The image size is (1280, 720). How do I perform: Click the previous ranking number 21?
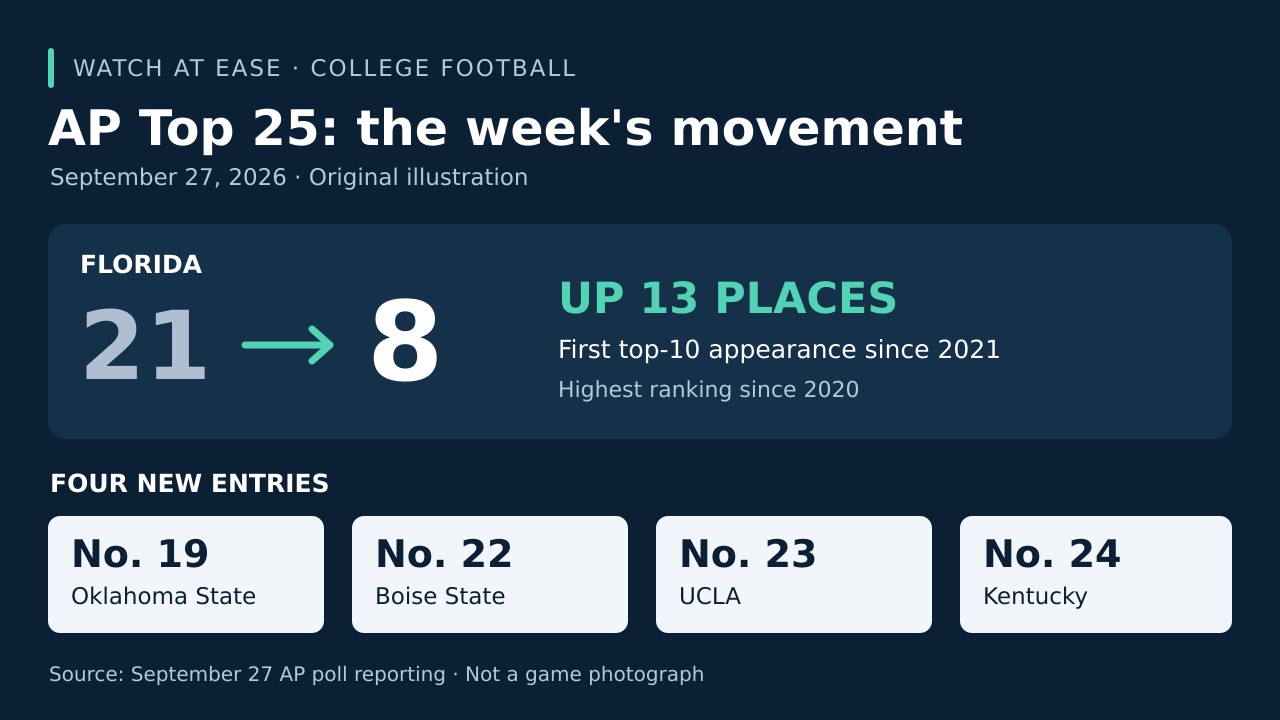[144, 347]
